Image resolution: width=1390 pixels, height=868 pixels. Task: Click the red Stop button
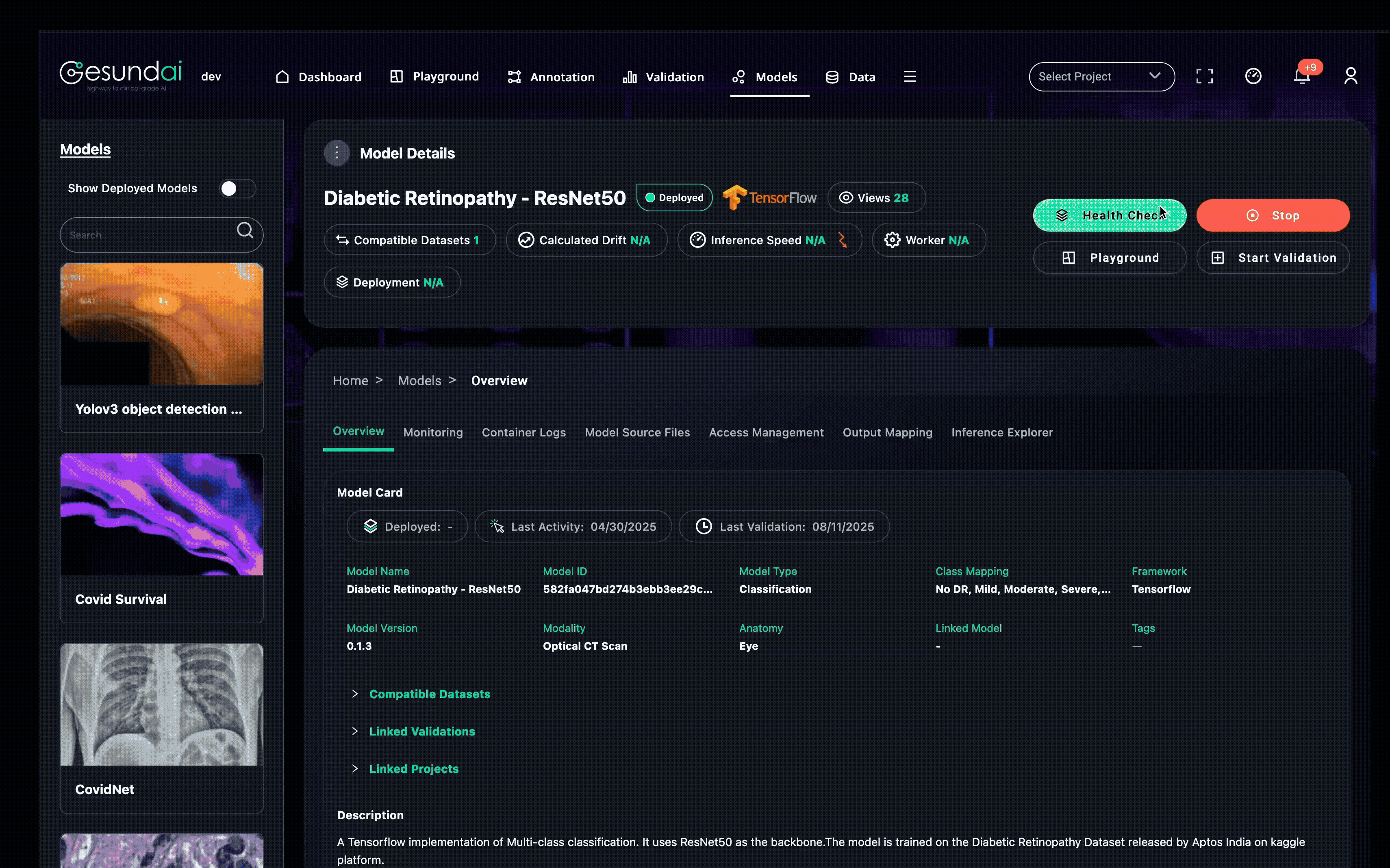[x=1273, y=215]
